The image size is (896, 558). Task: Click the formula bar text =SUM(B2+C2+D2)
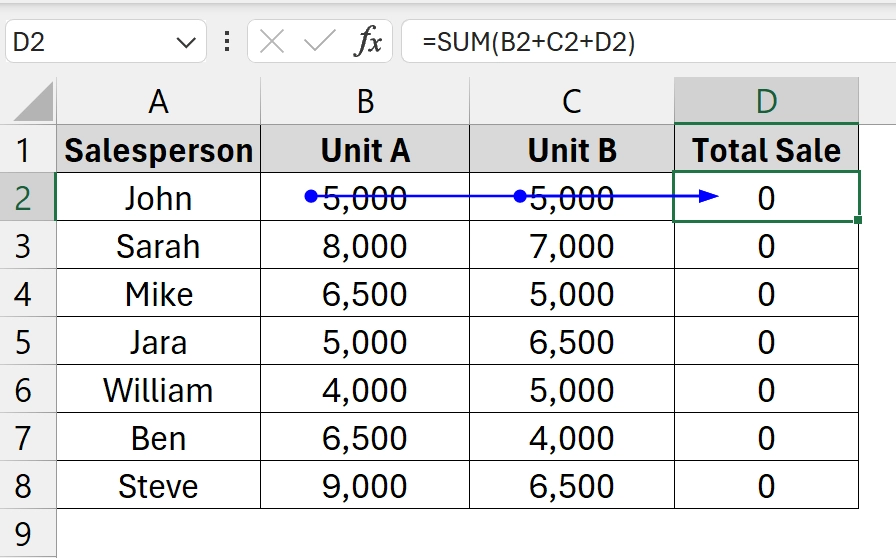coord(529,42)
